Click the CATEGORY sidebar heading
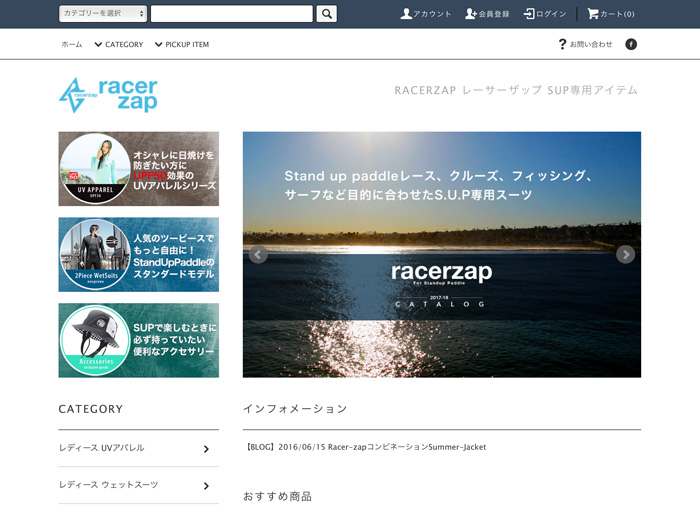 (91, 409)
